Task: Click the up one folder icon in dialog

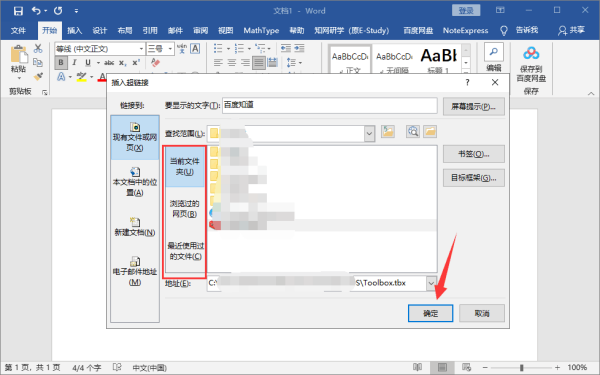Action: pos(388,132)
